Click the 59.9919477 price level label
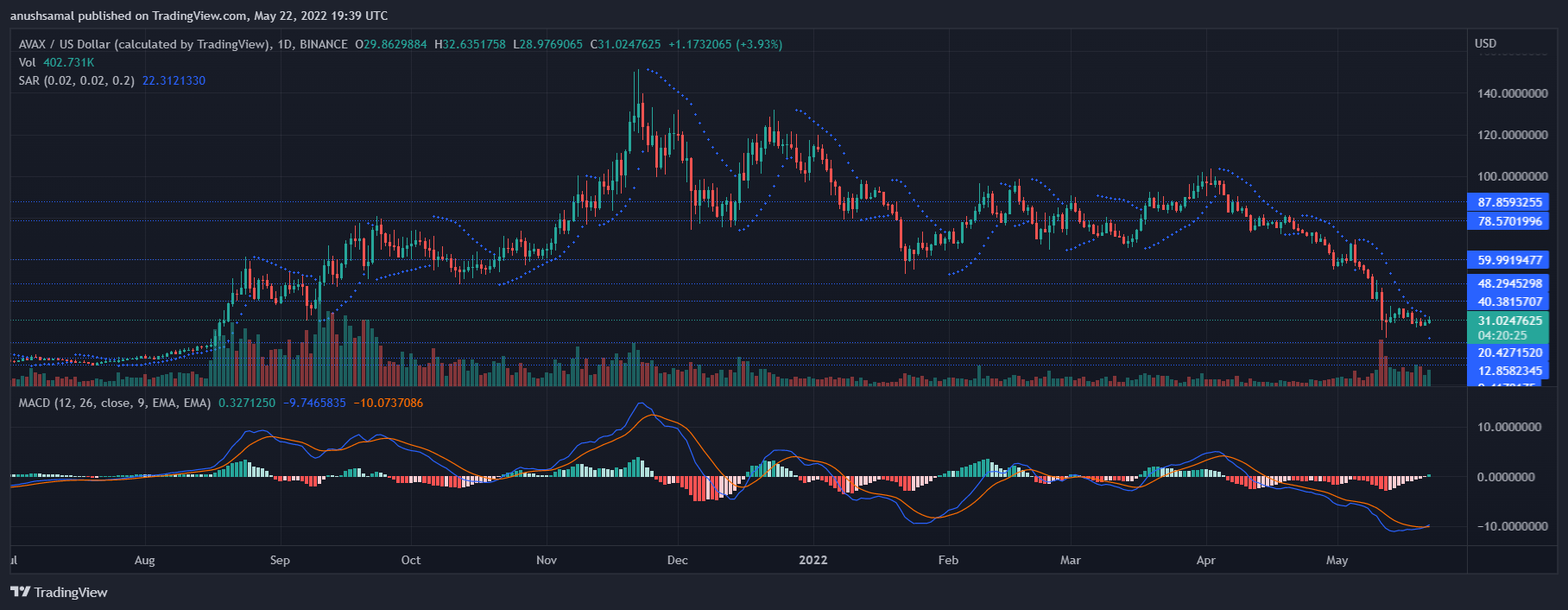This screenshot has width=1568, height=610. tap(1509, 260)
